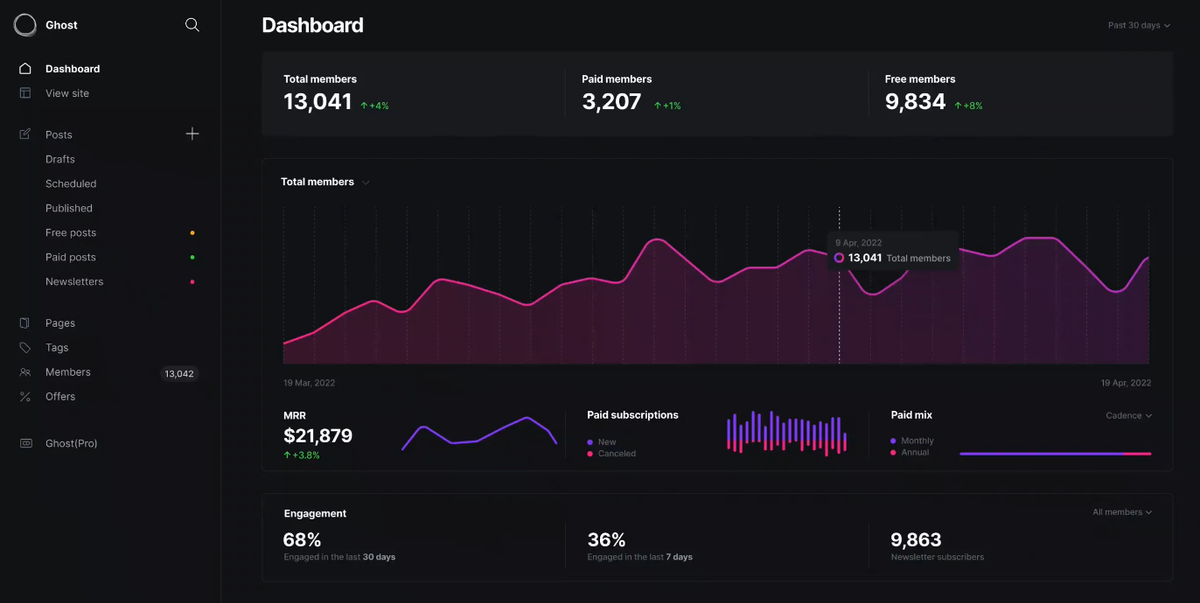
Task: Open search with the magnifier icon
Action: coord(192,25)
